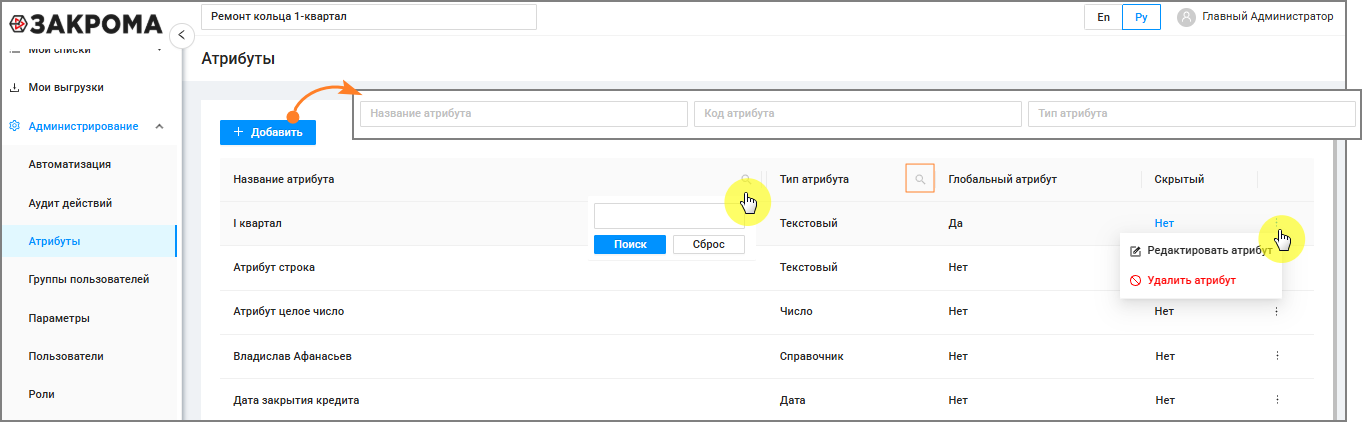This screenshot has height=422, width=1365.
Task: Click the Сброс button in search popup
Action: (709, 244)
